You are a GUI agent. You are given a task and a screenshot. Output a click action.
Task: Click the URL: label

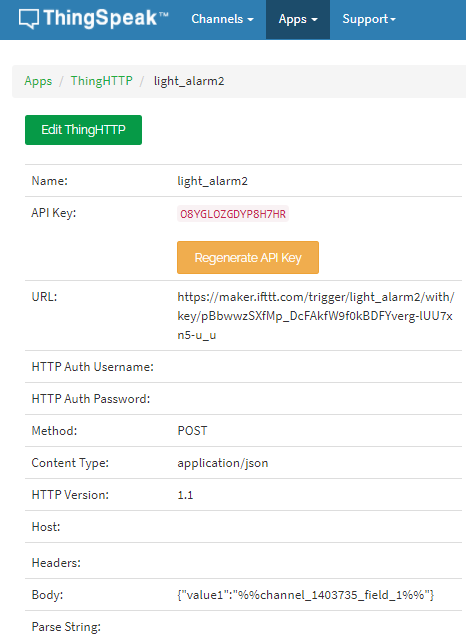pos(44,297)
